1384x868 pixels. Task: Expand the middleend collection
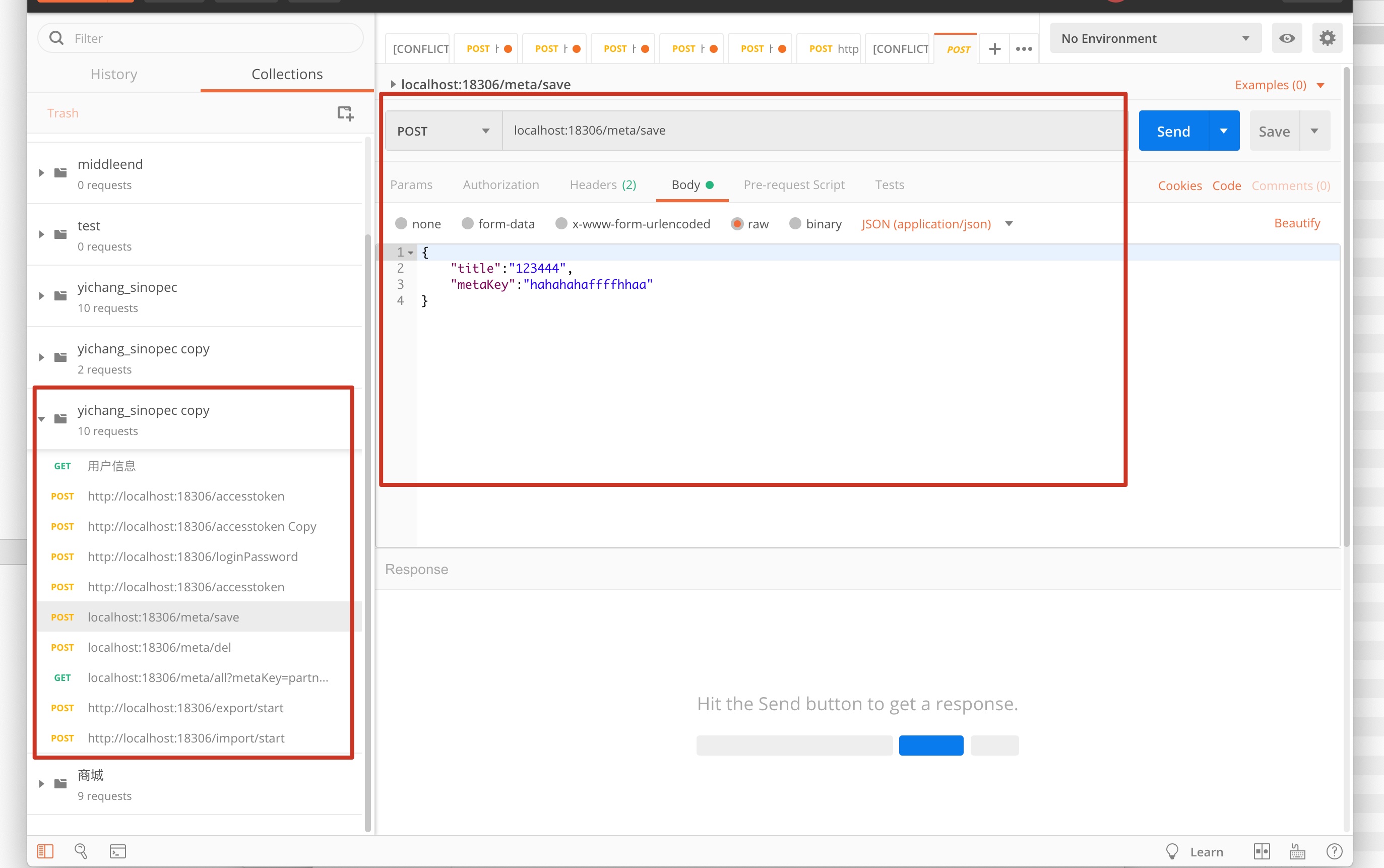pos(41,173)
